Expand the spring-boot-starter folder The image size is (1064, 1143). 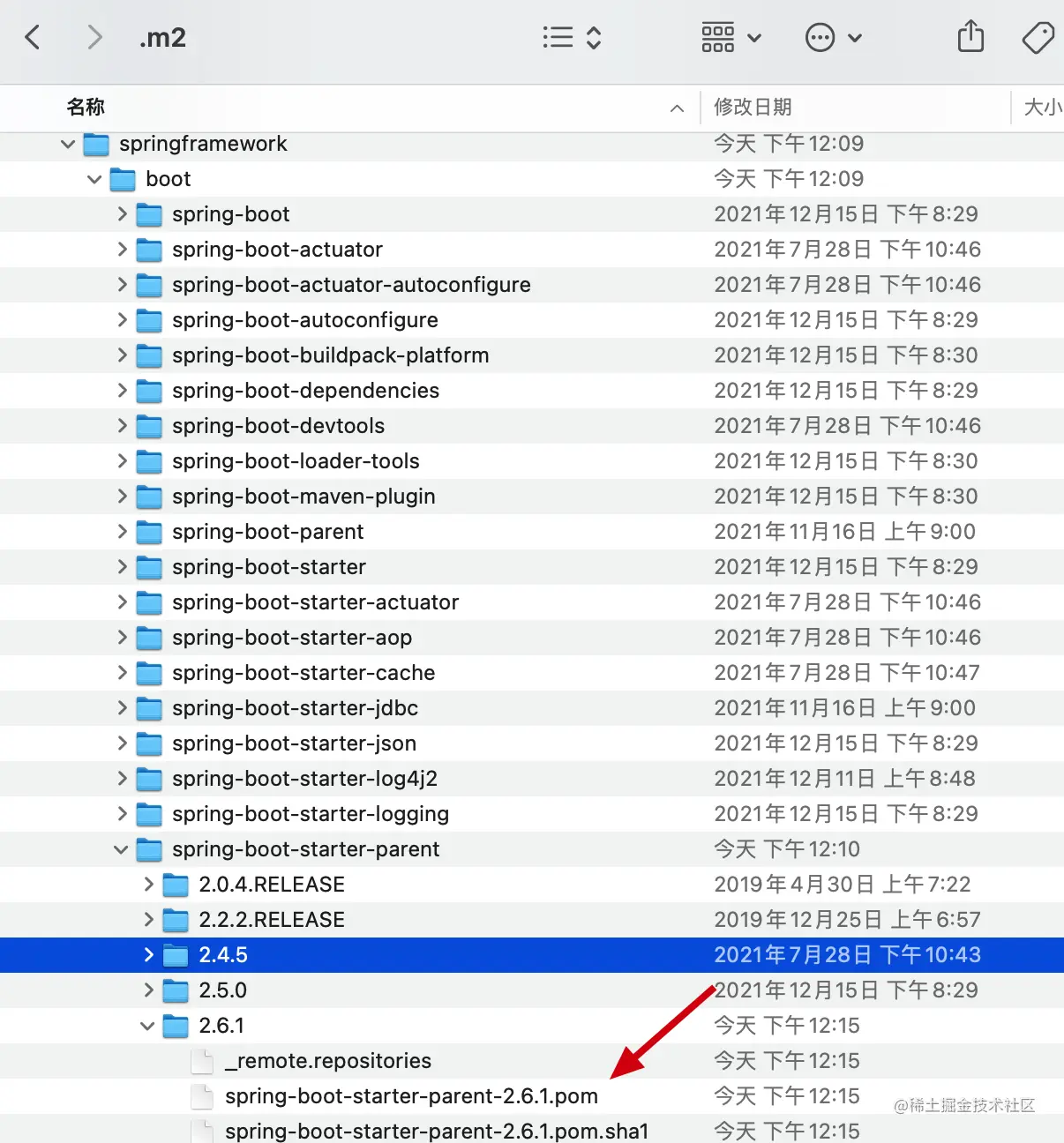122,567
